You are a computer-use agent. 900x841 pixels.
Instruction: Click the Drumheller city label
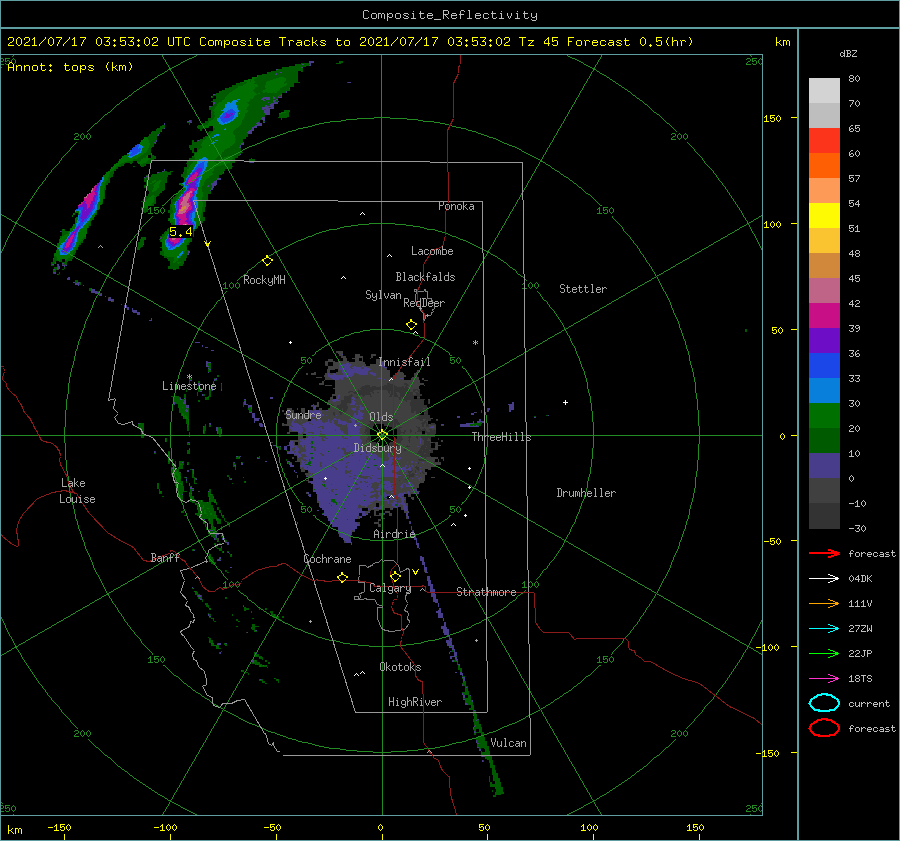tap(586, 493)
